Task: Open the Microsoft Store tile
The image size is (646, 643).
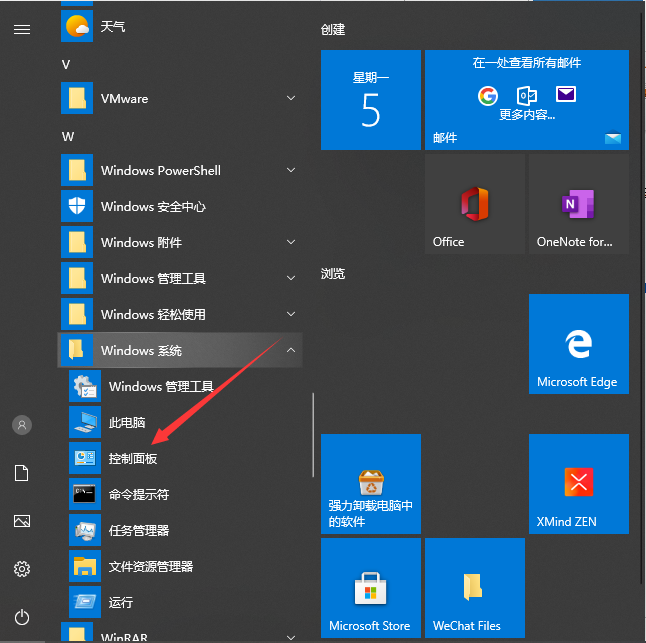Action: 370,588
